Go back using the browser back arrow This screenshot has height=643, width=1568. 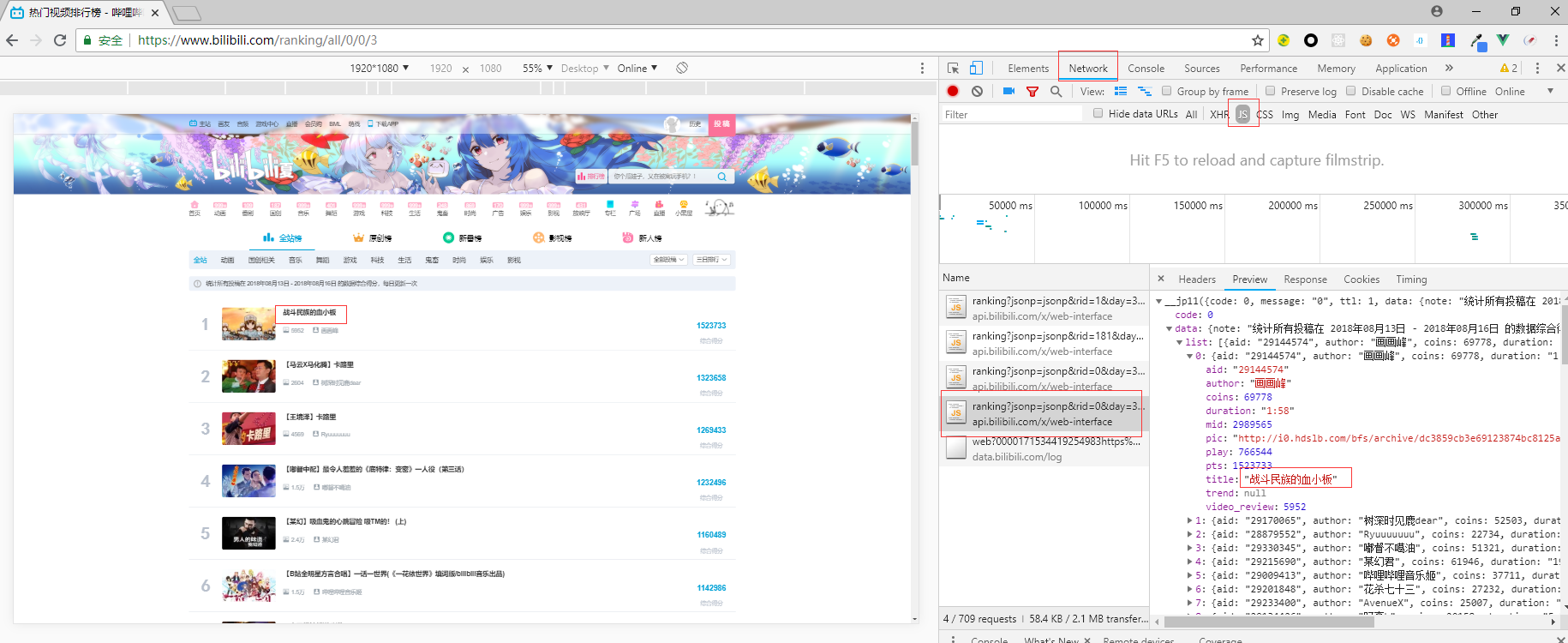click(x=12, y=40)
